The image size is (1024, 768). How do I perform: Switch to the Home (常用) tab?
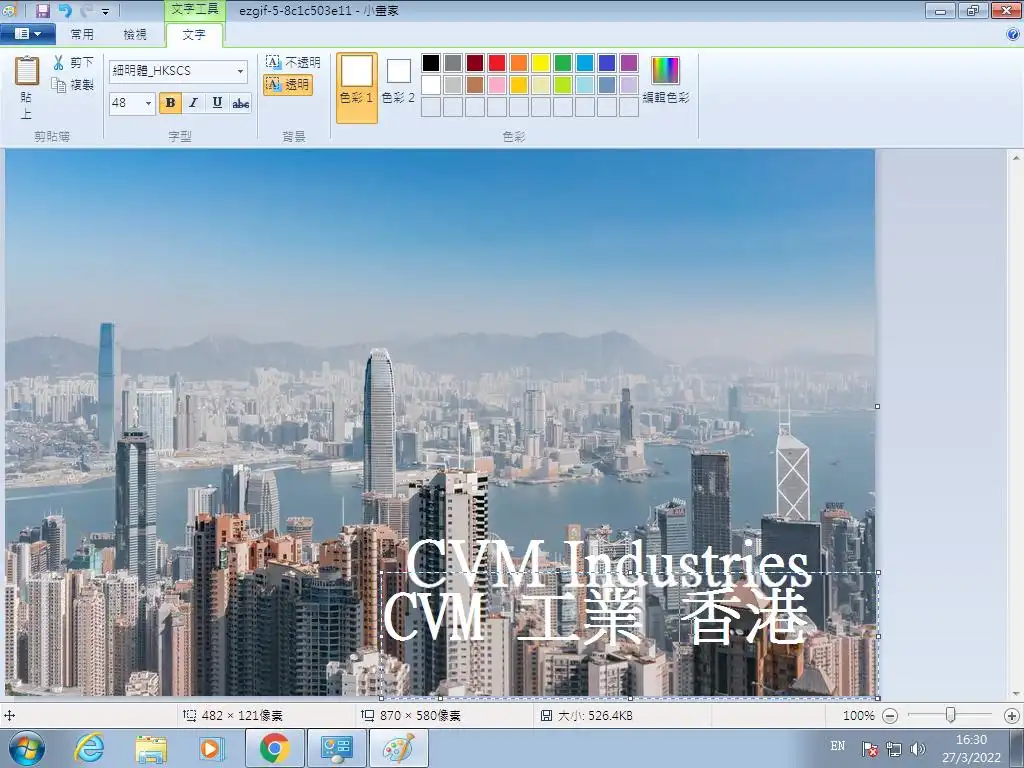[82, 34]
